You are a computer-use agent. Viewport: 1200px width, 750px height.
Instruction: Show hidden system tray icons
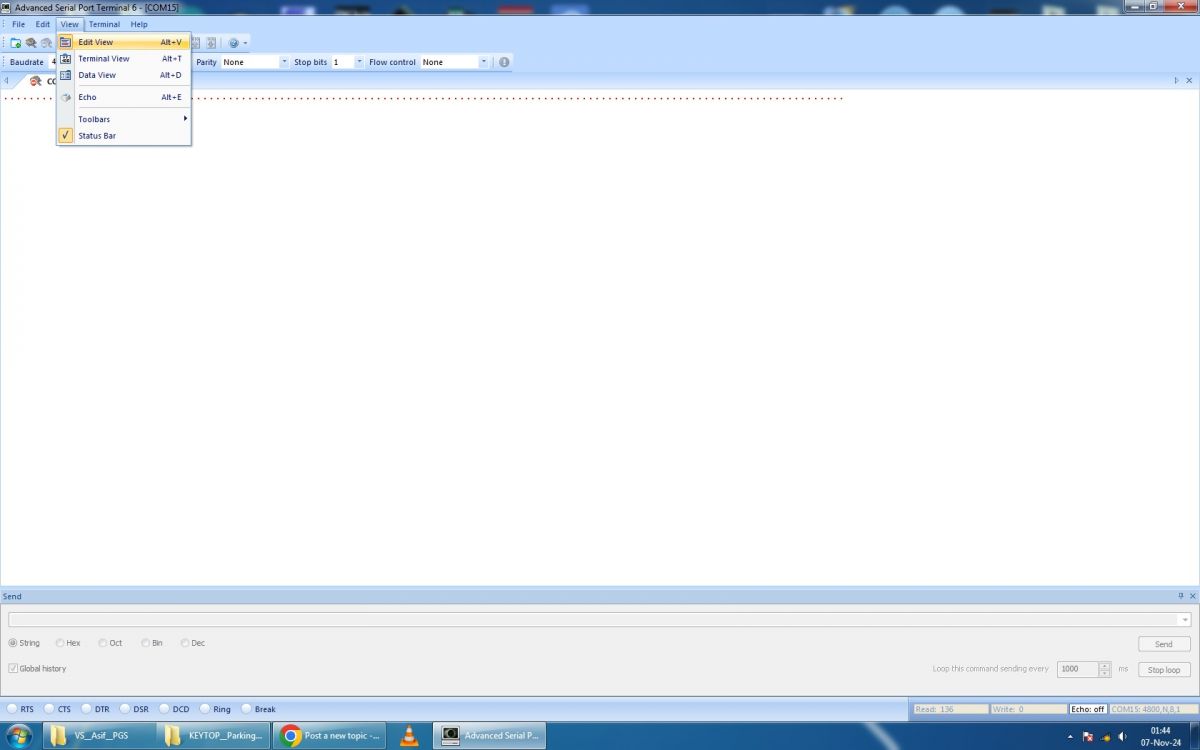pyautogui.click(x=1071, y=737)
